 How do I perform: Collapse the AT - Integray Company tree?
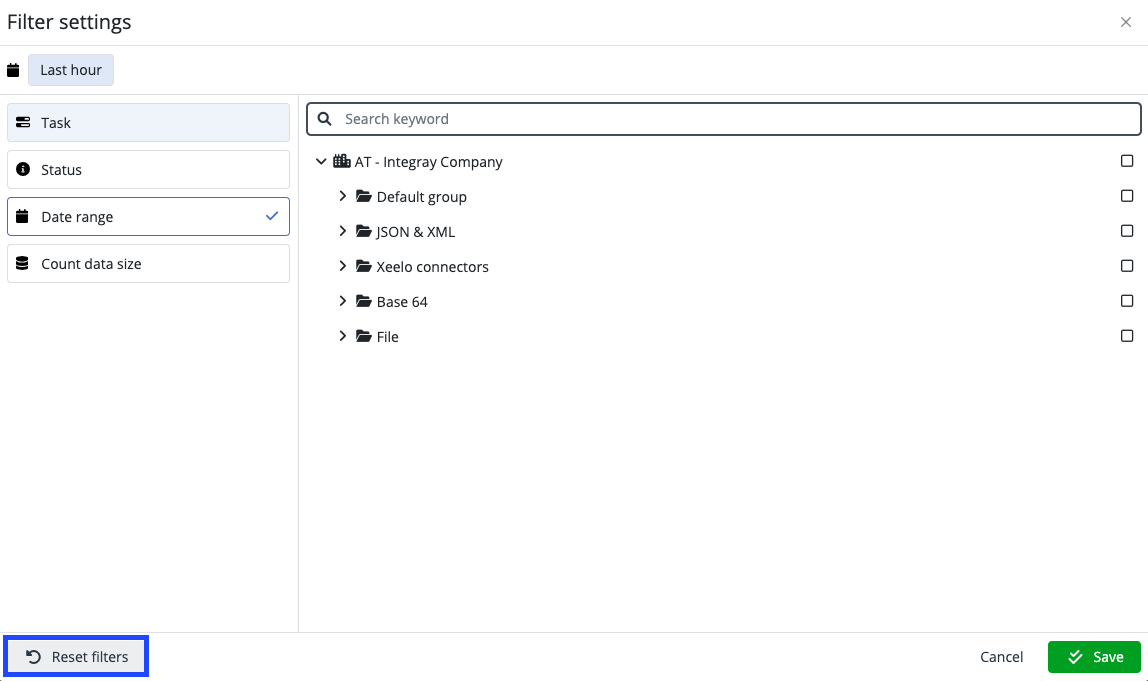pyautogui.click(x=321, y=161)
